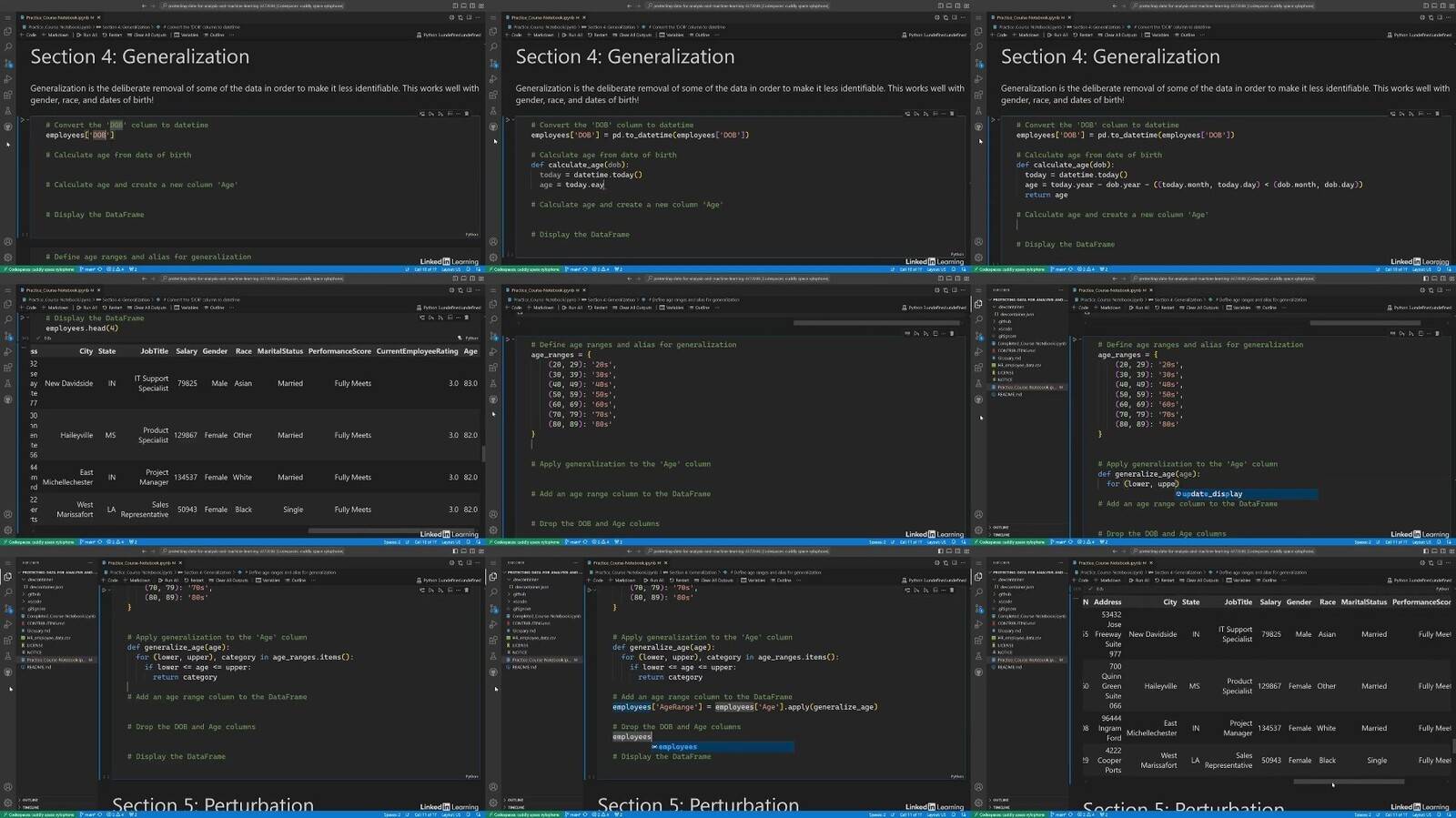Viewport: 1456px width, 818px height.
Task: Open toolbar overflow dots in bare employees['DOB'] frame
Action: [x=232, y=35]
